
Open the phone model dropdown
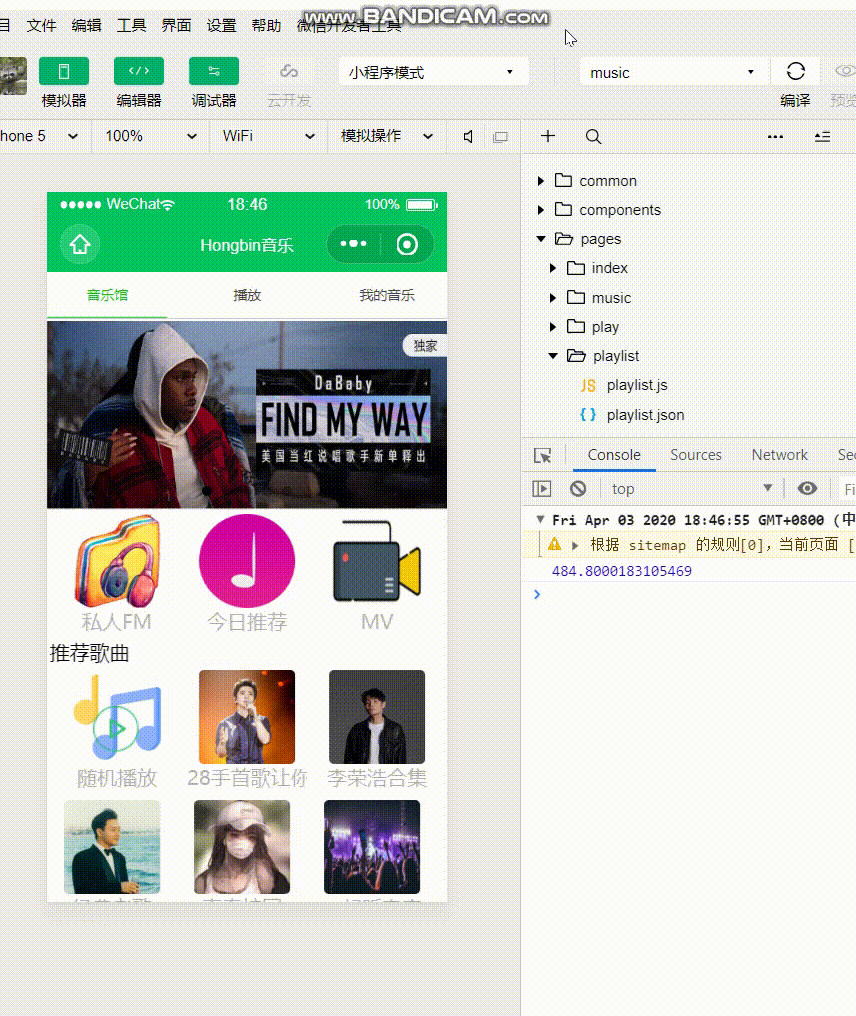coord(40,136)
